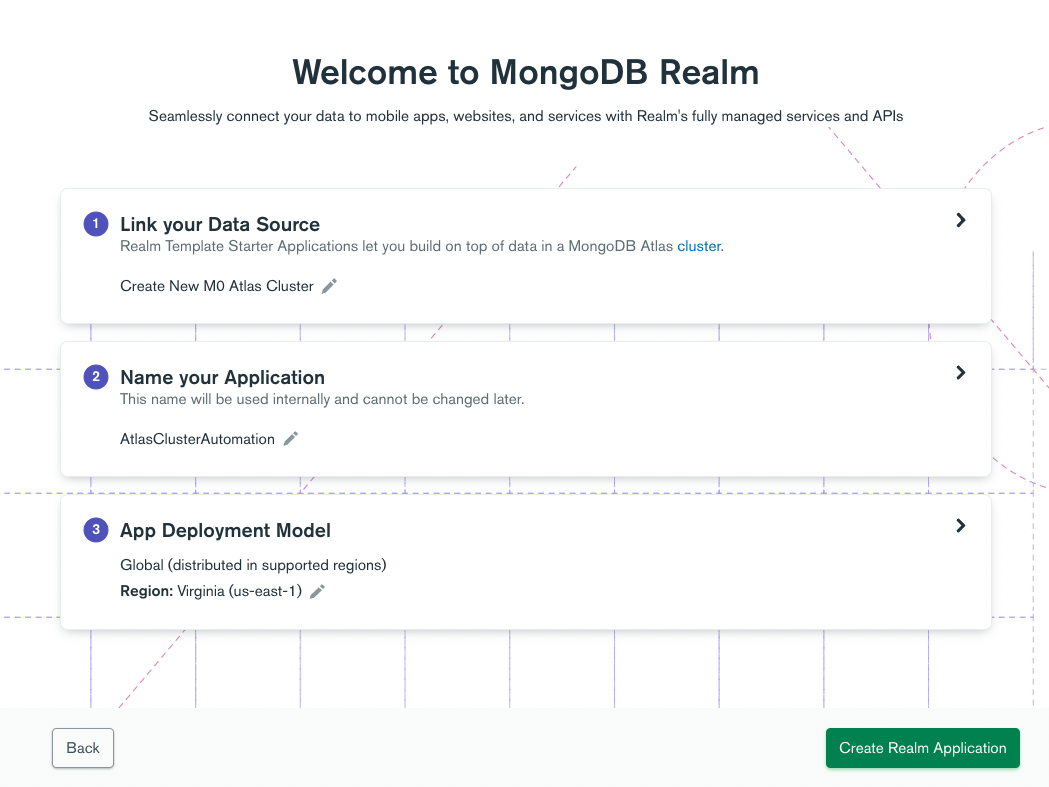Select step 2 numbered circle
Image resolution: width=1049 pixels, height=787 pixels.
coord(96,377)
